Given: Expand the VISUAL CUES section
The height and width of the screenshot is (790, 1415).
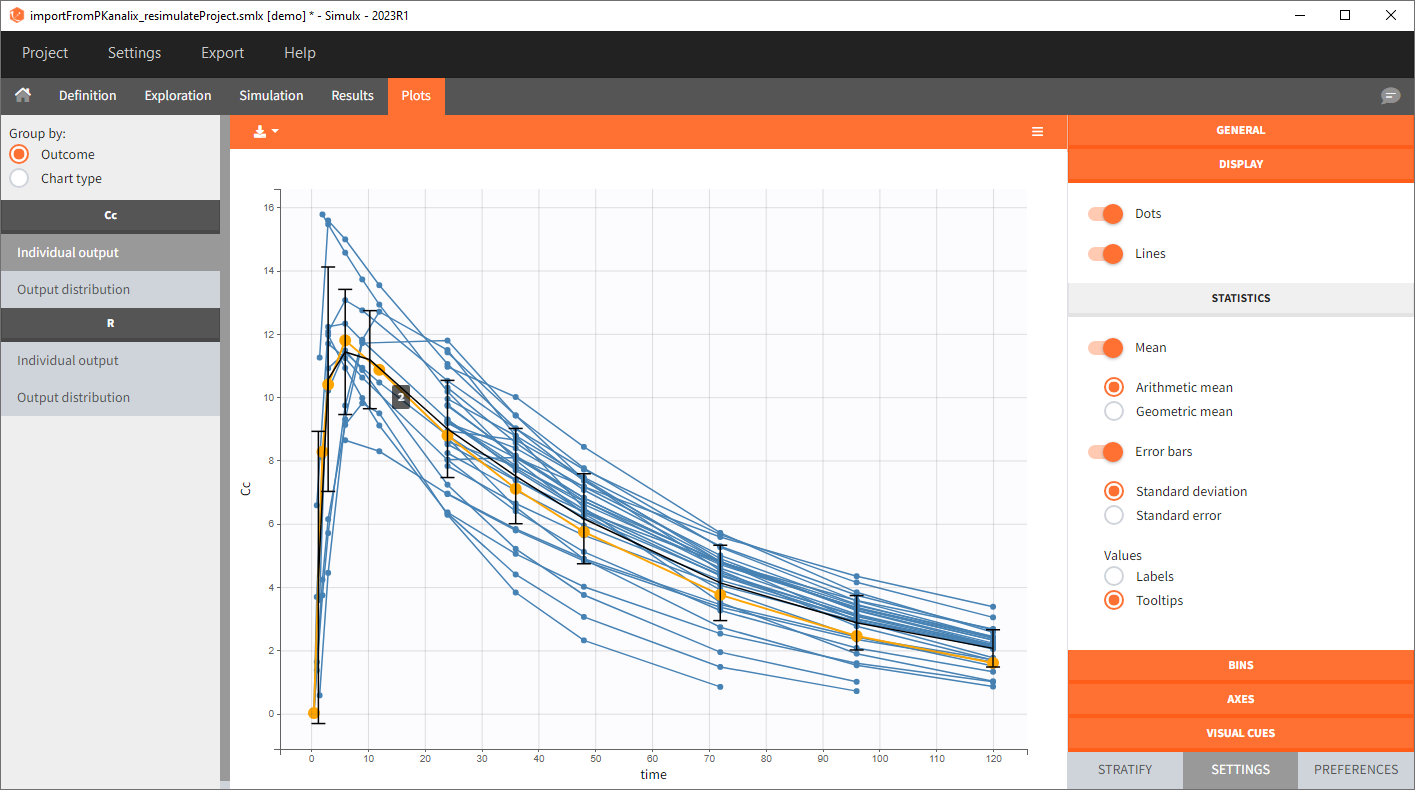Looking at the screenshot, I should tap(1240, 733).
